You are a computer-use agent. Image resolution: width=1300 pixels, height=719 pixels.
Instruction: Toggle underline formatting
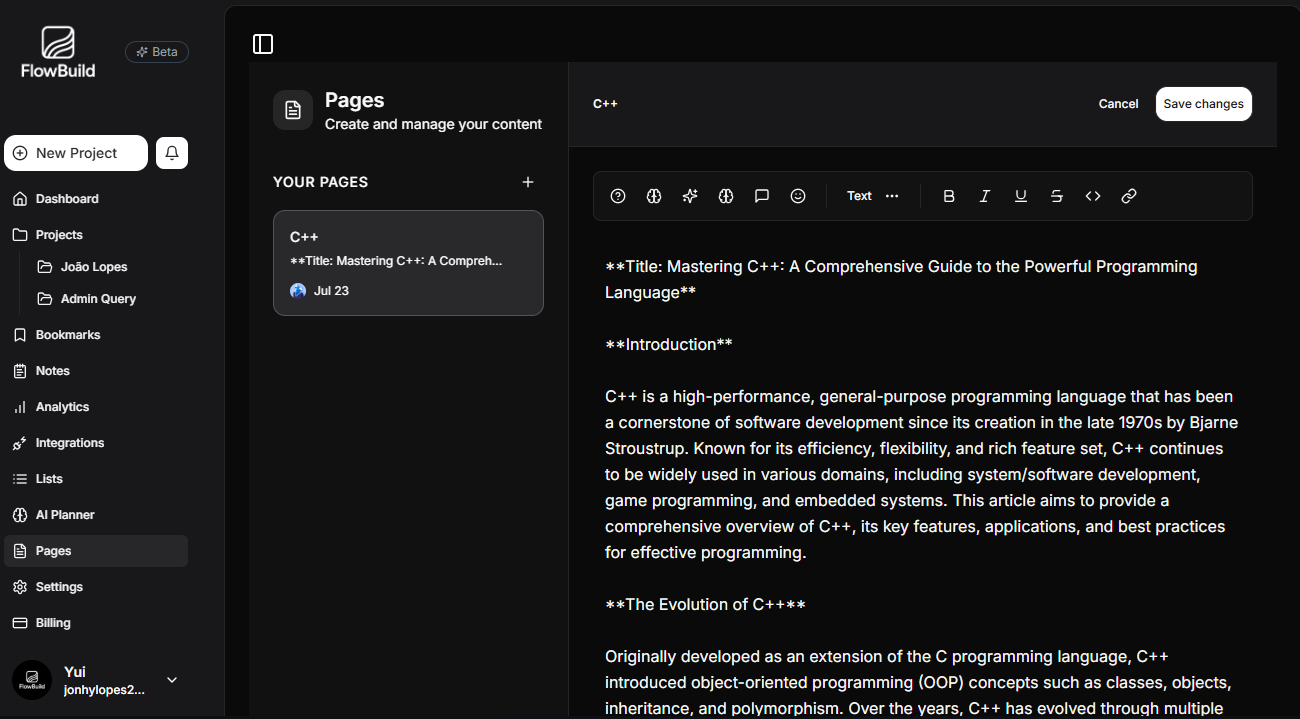1021,196
